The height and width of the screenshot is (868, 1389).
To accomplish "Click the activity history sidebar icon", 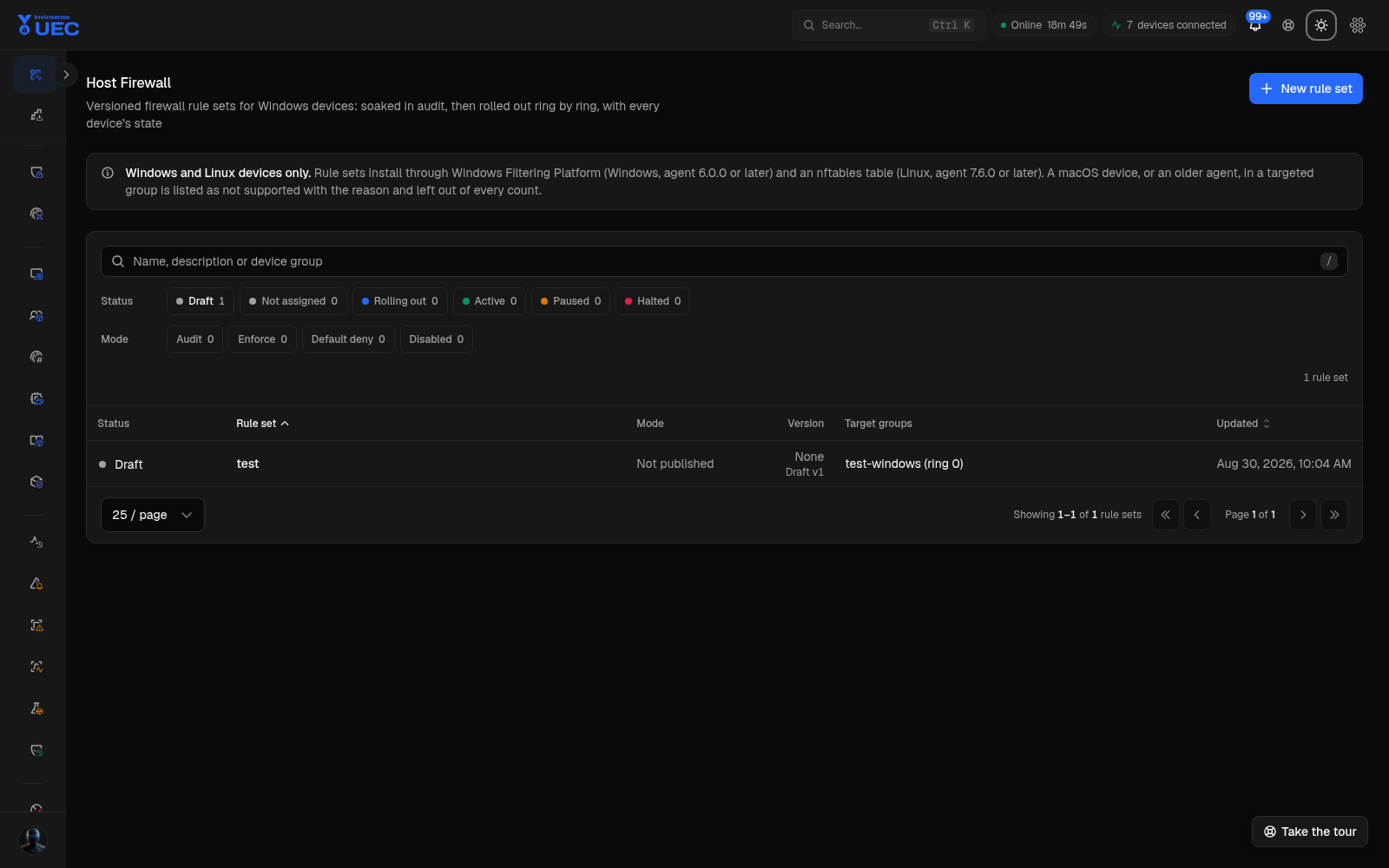I will click(x=36, y=542).
